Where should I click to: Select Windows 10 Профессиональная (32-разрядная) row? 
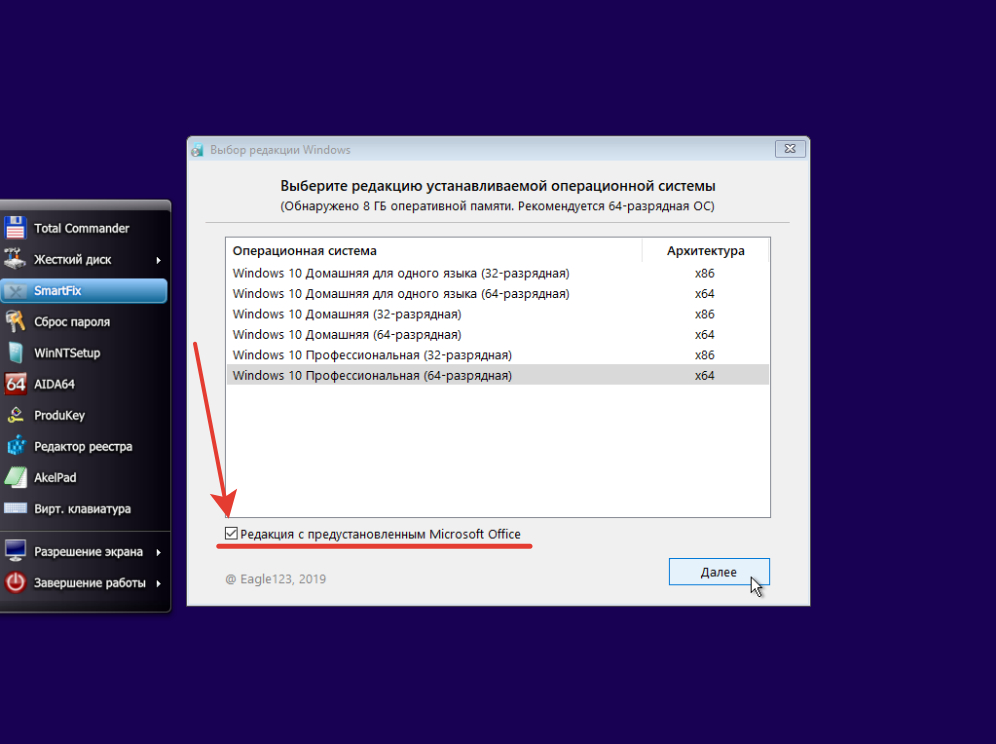pyautogui.click(x=497, y=355)
